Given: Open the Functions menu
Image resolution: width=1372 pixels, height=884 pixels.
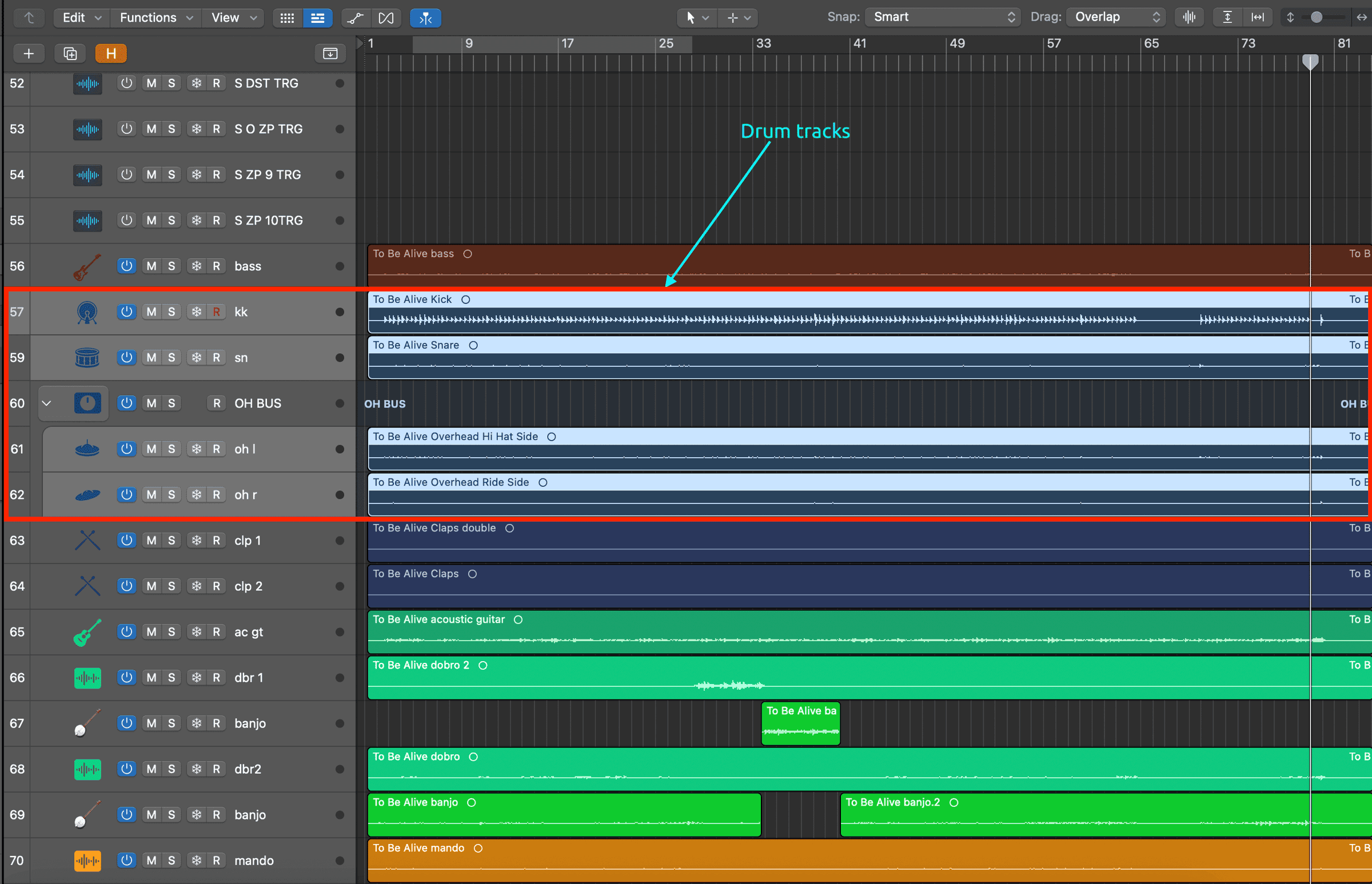Looking at the screenshot, I should tap(155, 18).
